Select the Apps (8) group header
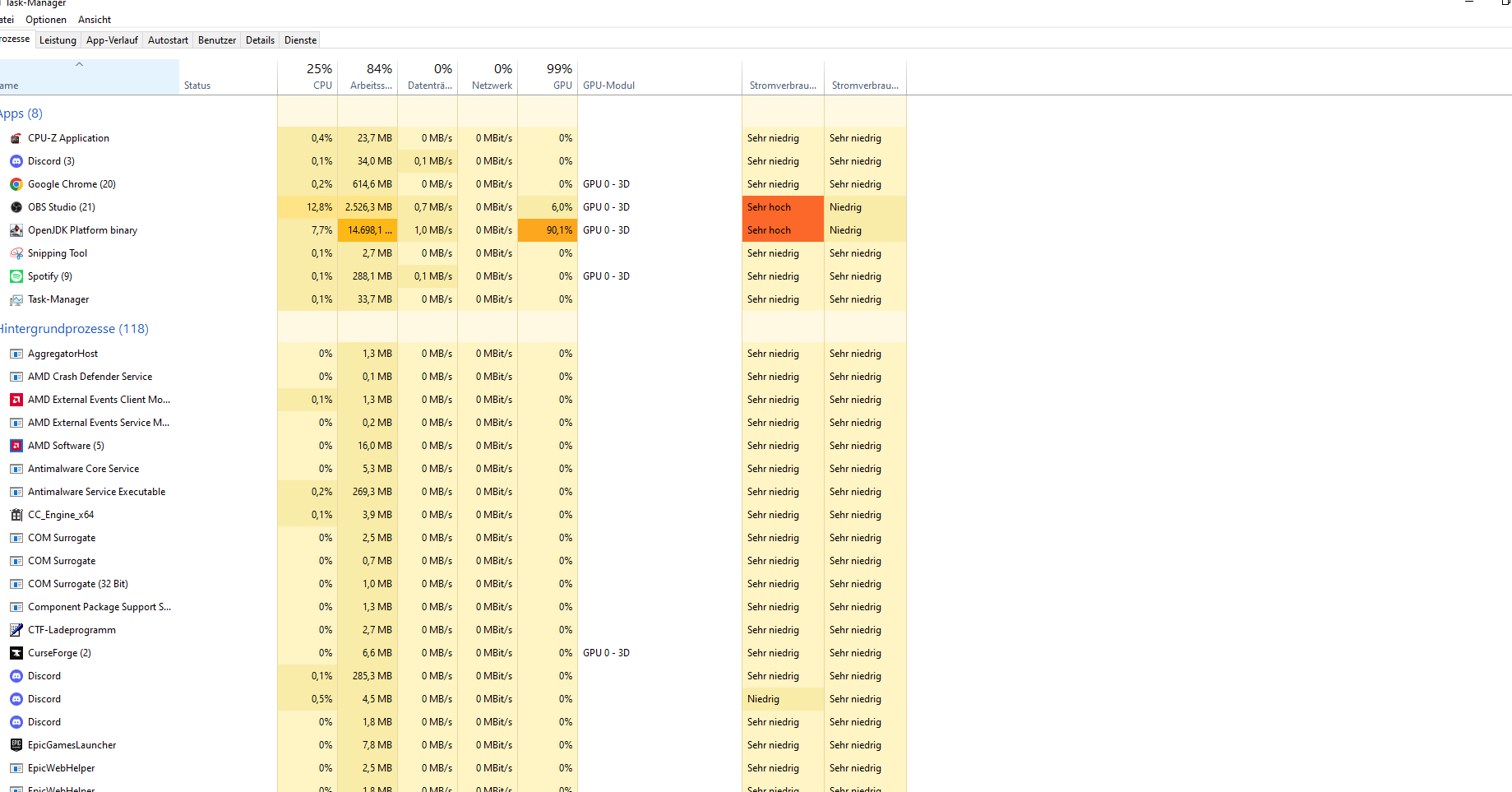The width and height of the screenshot is (1512, 792). click(x=21, y=113)
